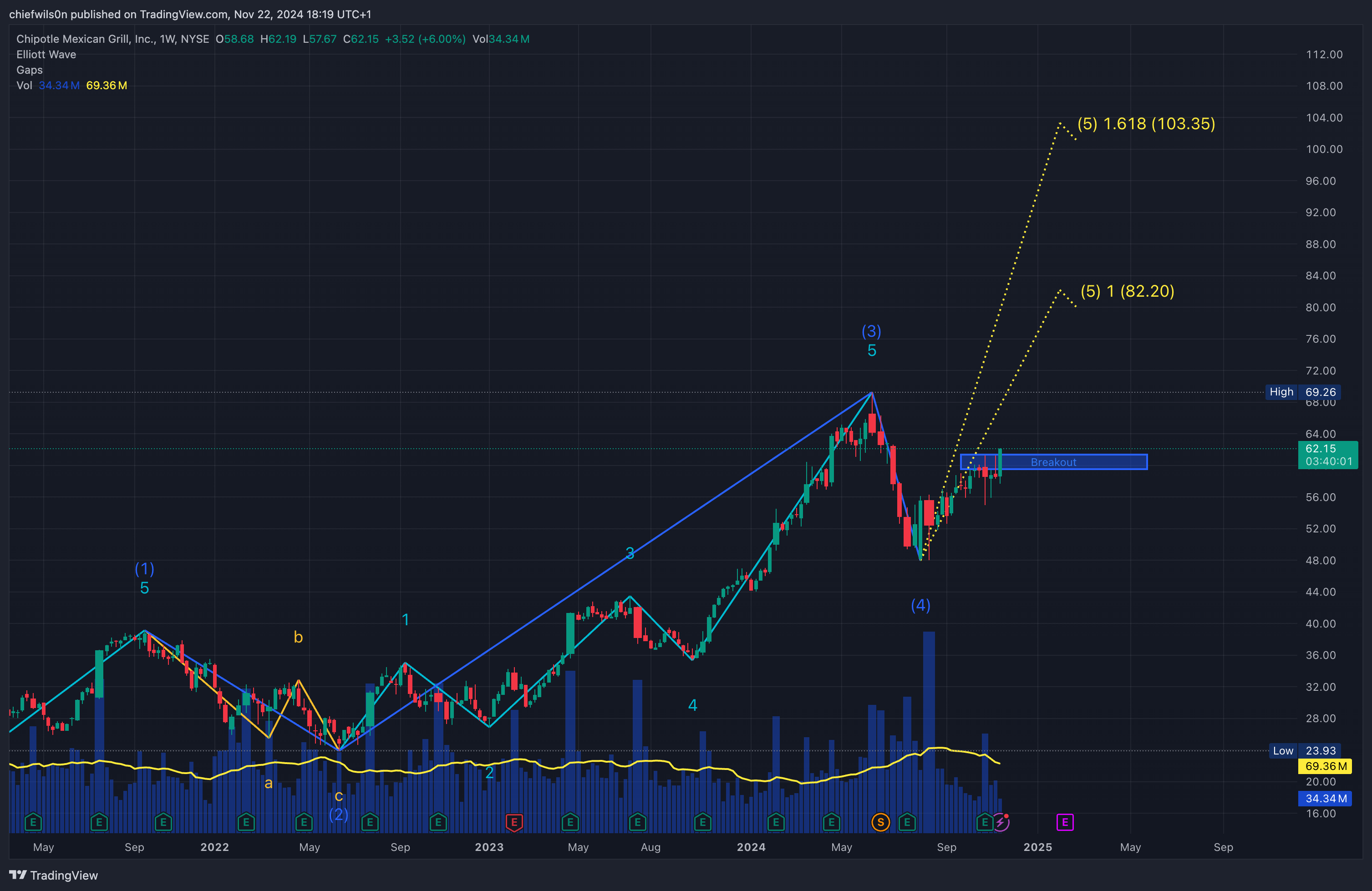This screenshot has width=1372, height=891.
Task: Click green E marker just left of orange S
Action: click(831, 822)
